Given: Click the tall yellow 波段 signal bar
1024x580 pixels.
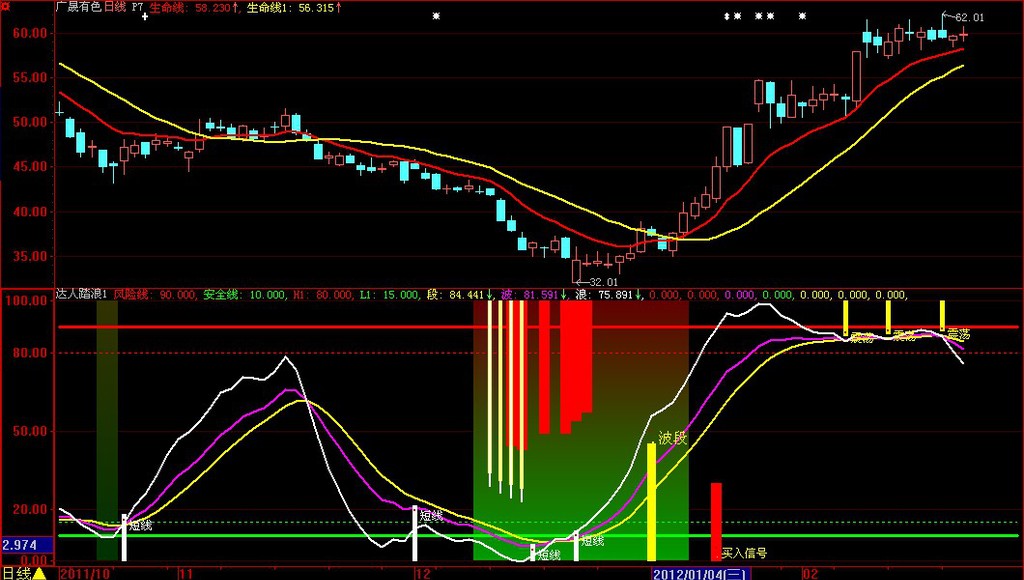Looking at the screenshot, I should click(x=652, y=500).
